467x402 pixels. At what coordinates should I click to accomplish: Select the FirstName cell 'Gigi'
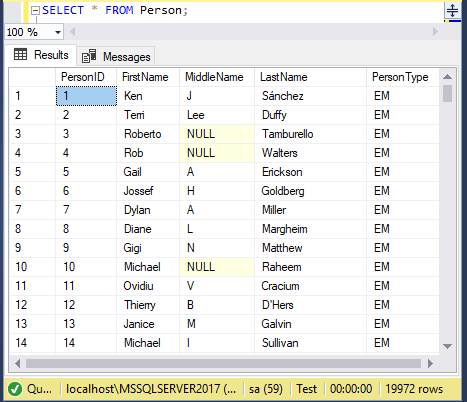[x=148, y=248]
